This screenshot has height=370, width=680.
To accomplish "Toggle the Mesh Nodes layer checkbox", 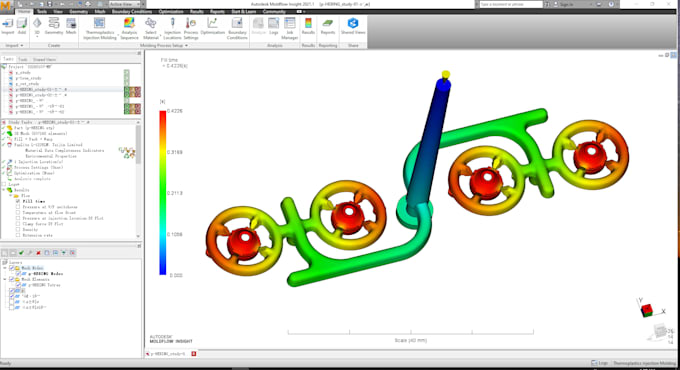I will click(x=11, y=268).
